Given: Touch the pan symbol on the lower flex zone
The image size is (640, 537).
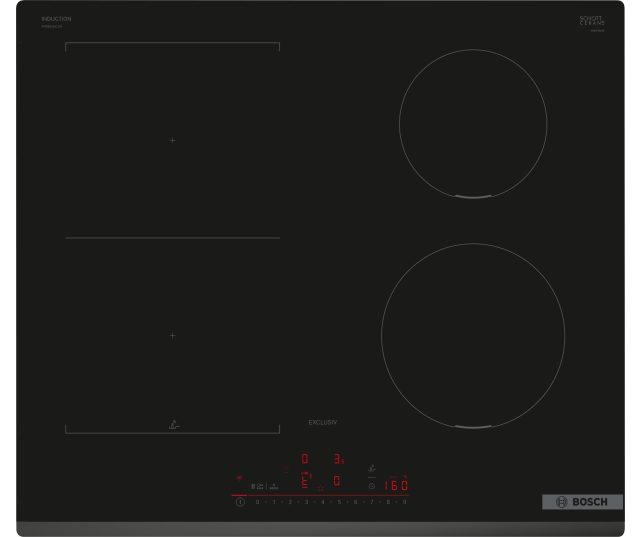Looking at the screenshot, I should 173,423.
